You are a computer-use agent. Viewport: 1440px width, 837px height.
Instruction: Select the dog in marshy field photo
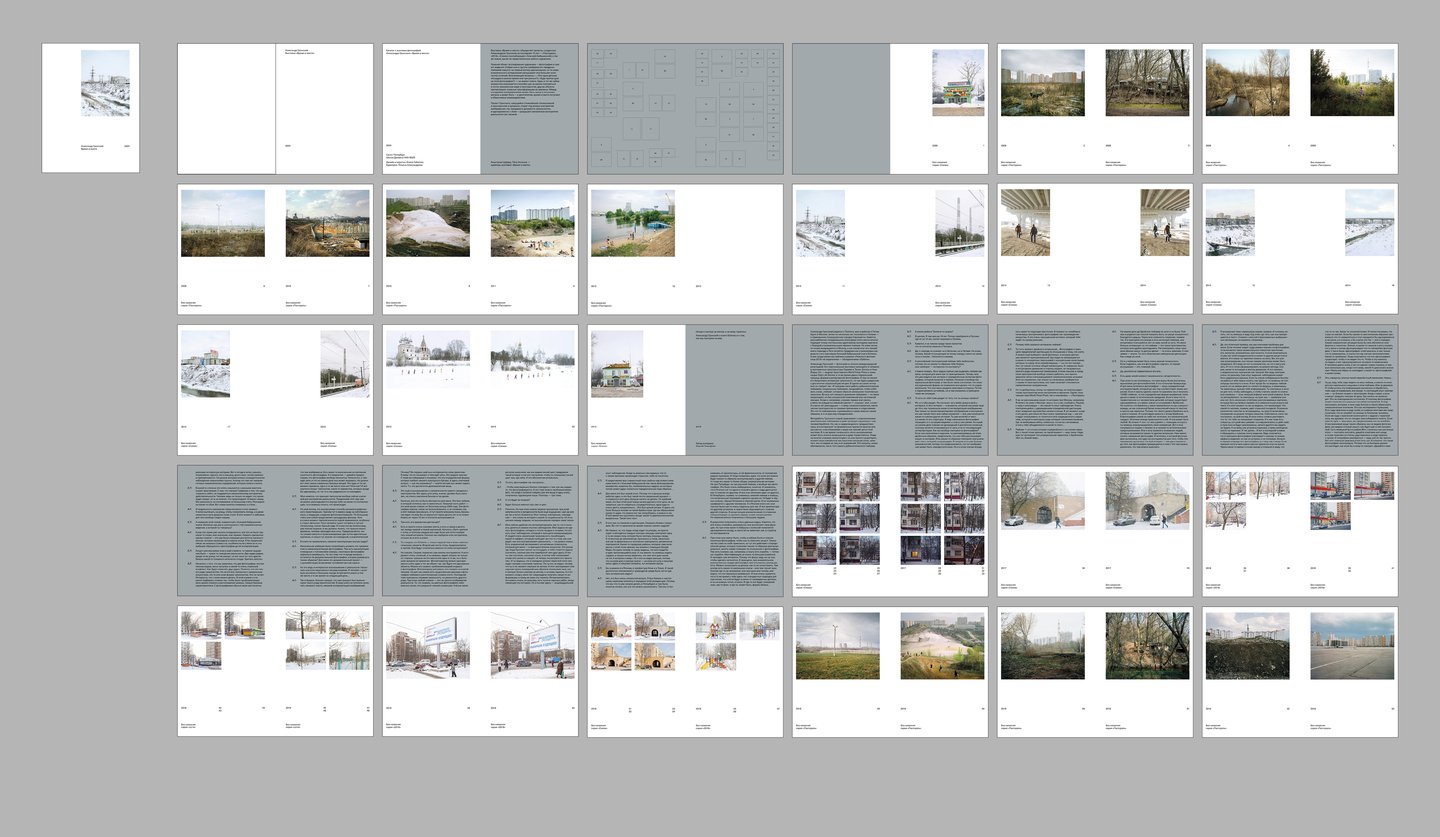click(x=1042, y=83)
